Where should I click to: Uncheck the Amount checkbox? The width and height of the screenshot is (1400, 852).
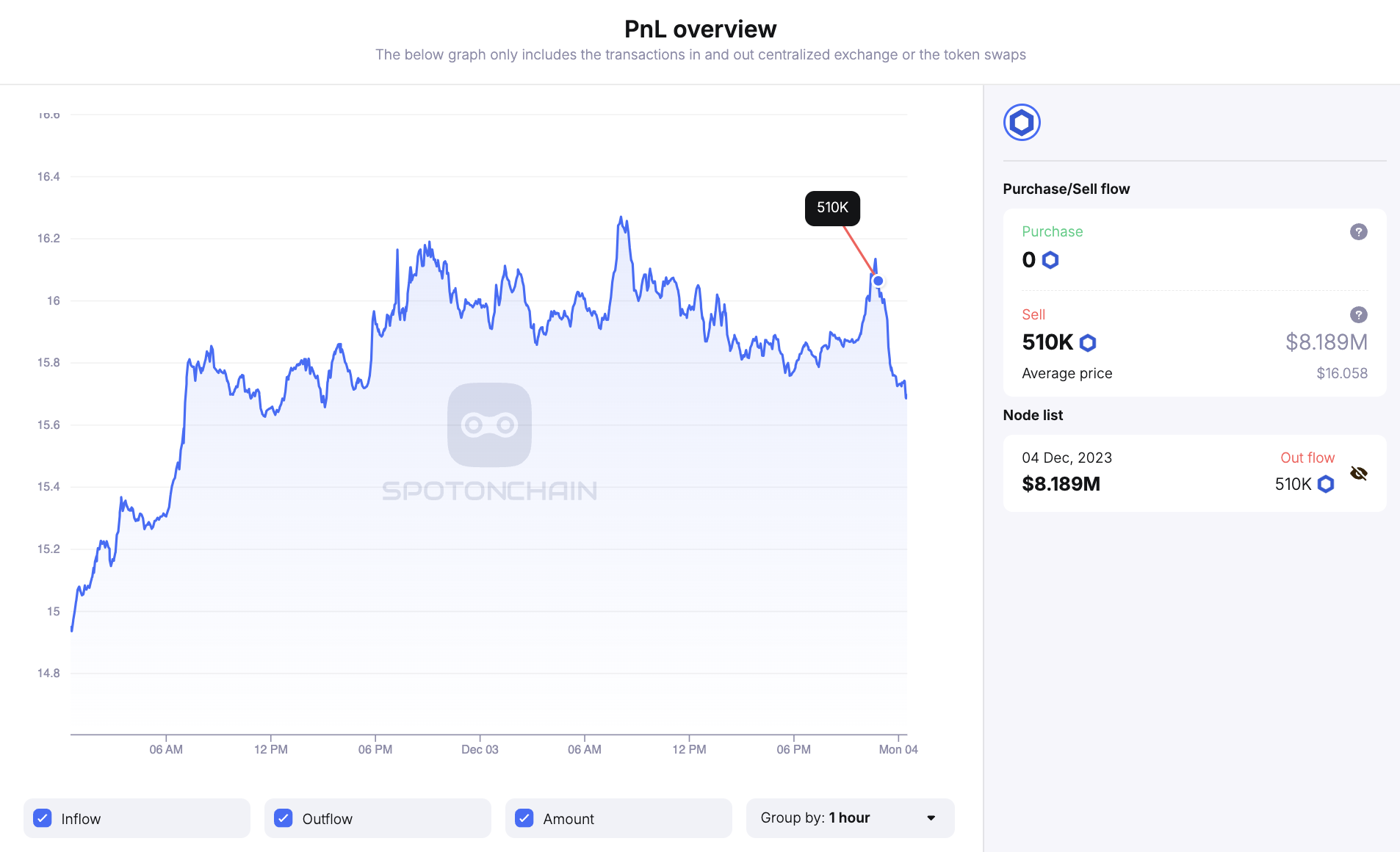pyautogui.click(x=524, y=817)
